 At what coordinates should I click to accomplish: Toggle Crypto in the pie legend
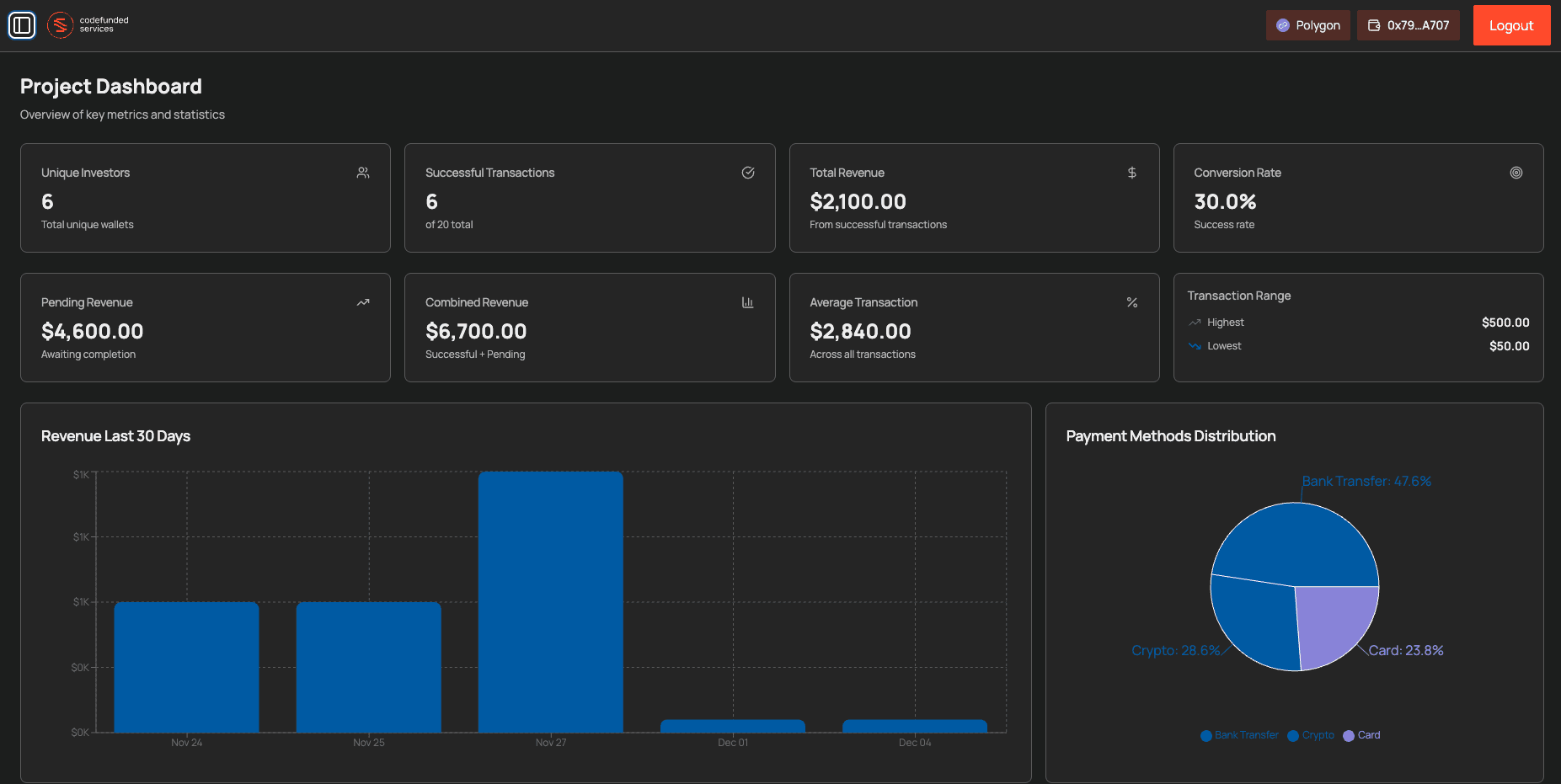pos(1310,735)
